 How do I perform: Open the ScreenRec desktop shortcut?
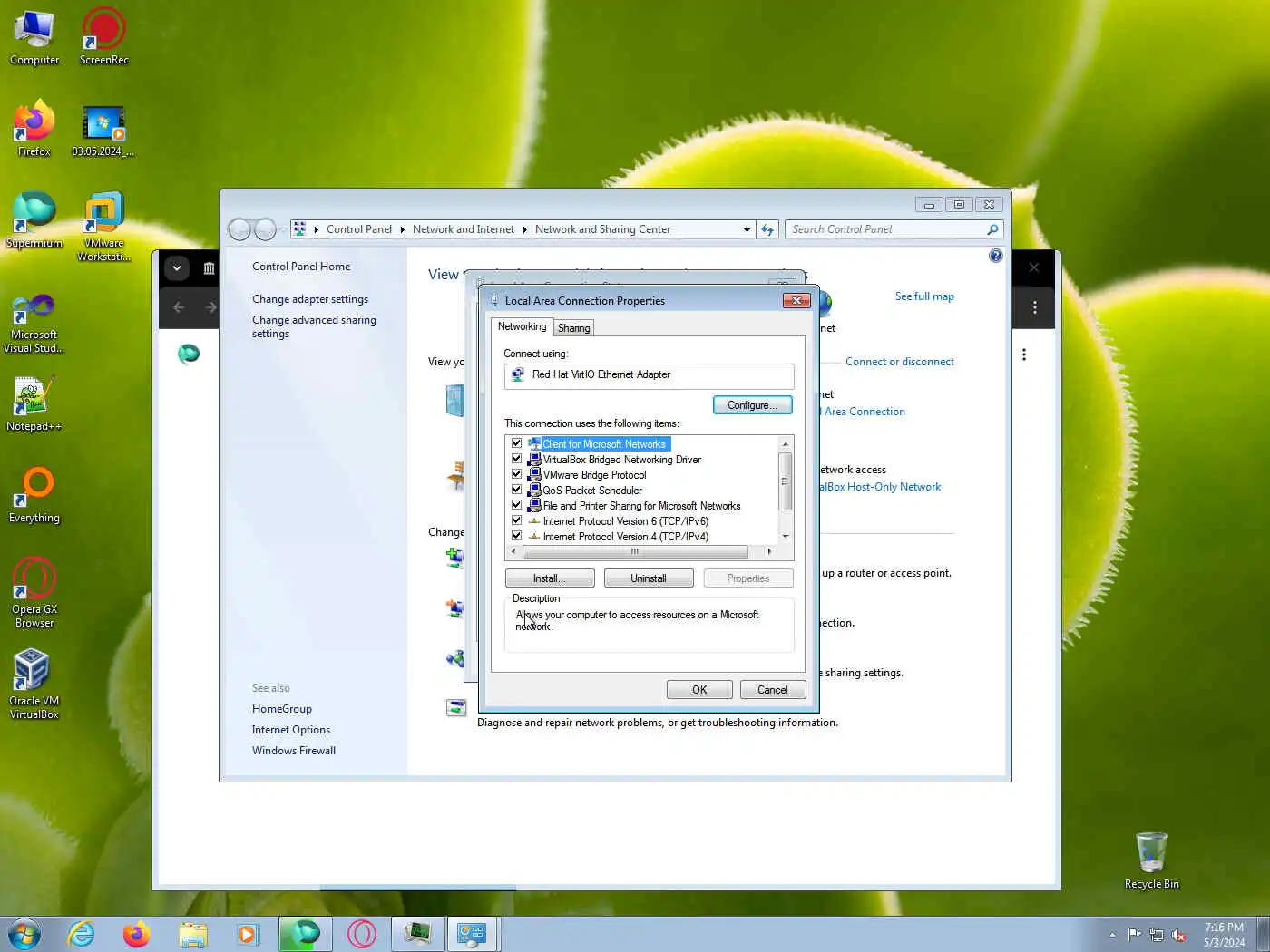(103, 36)
